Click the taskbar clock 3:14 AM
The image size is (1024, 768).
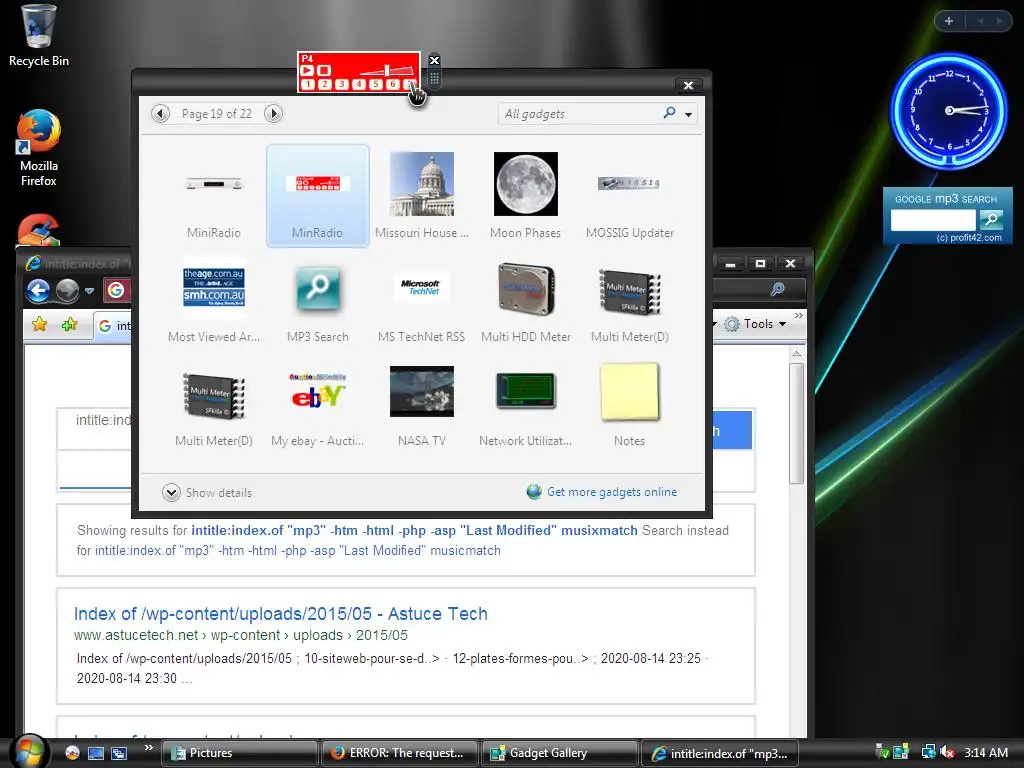tap(985, 752)
